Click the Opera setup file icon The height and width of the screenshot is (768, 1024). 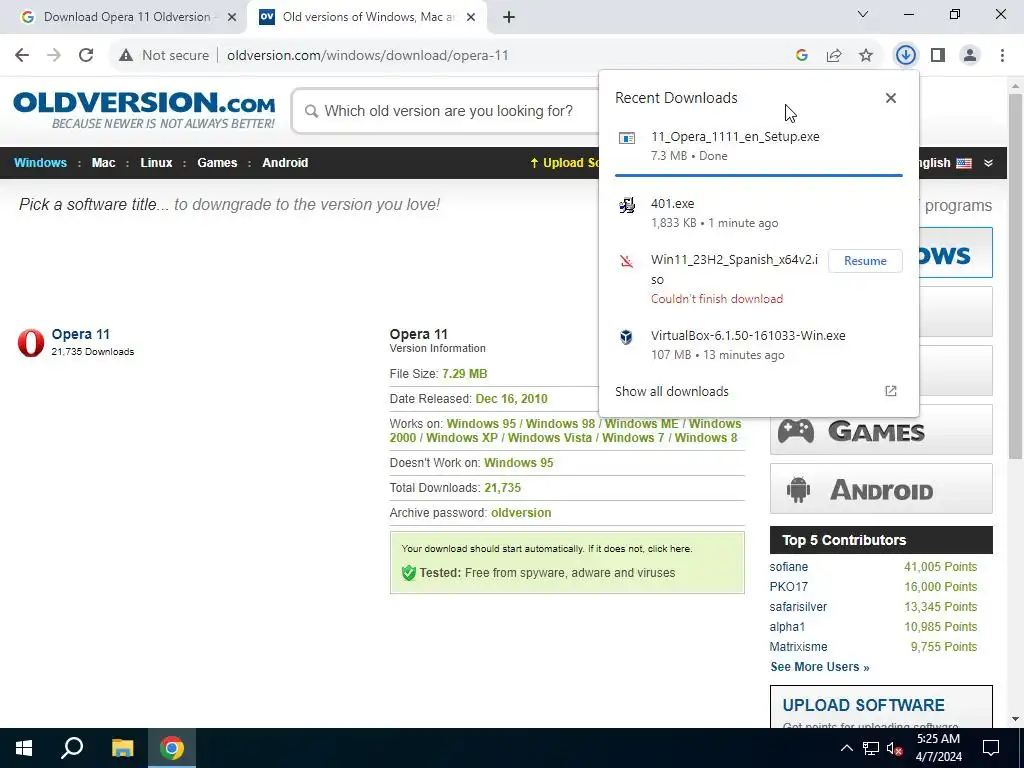(x=626, y=138)
